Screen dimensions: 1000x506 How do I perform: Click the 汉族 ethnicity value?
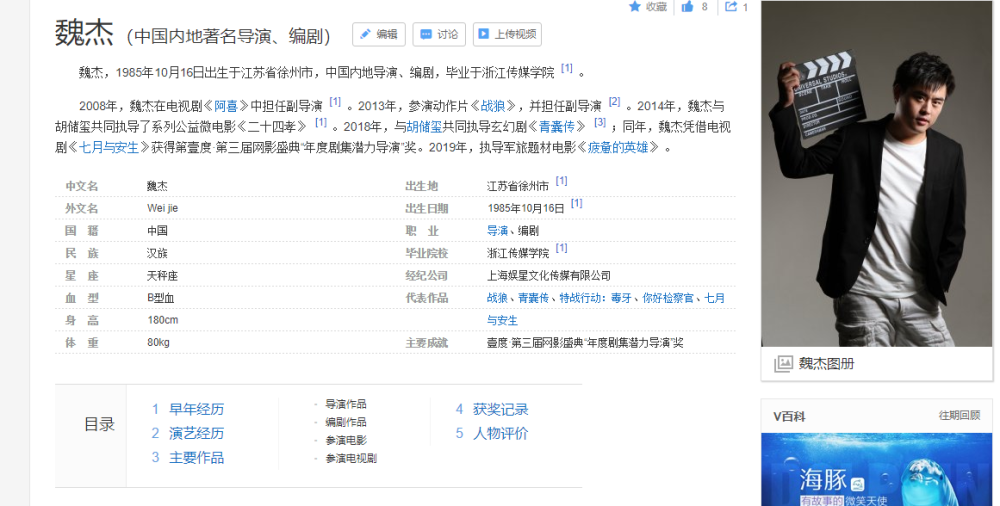157,253
